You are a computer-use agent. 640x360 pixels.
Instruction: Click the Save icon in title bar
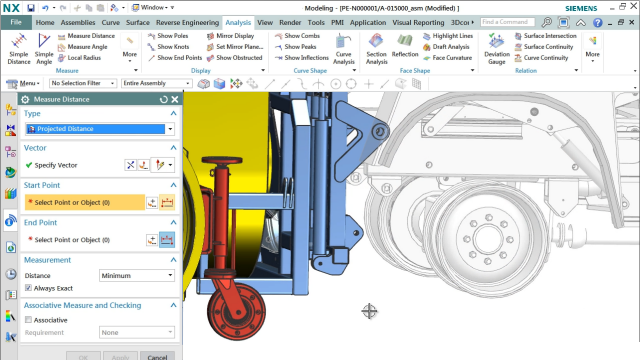pyautogui.click(x=31, y=8)
